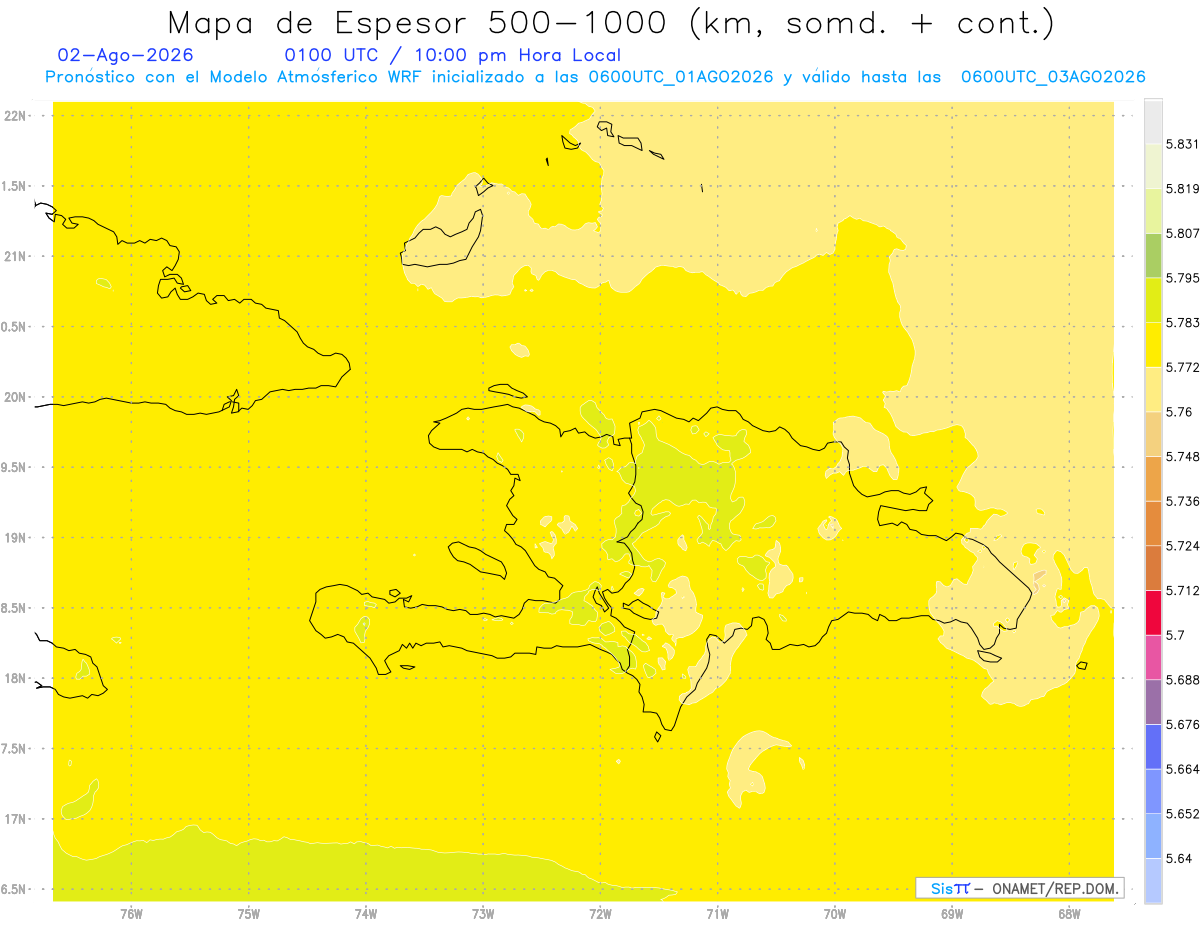
Task: Click the longitude label '74W'
Action: (366, 914)
